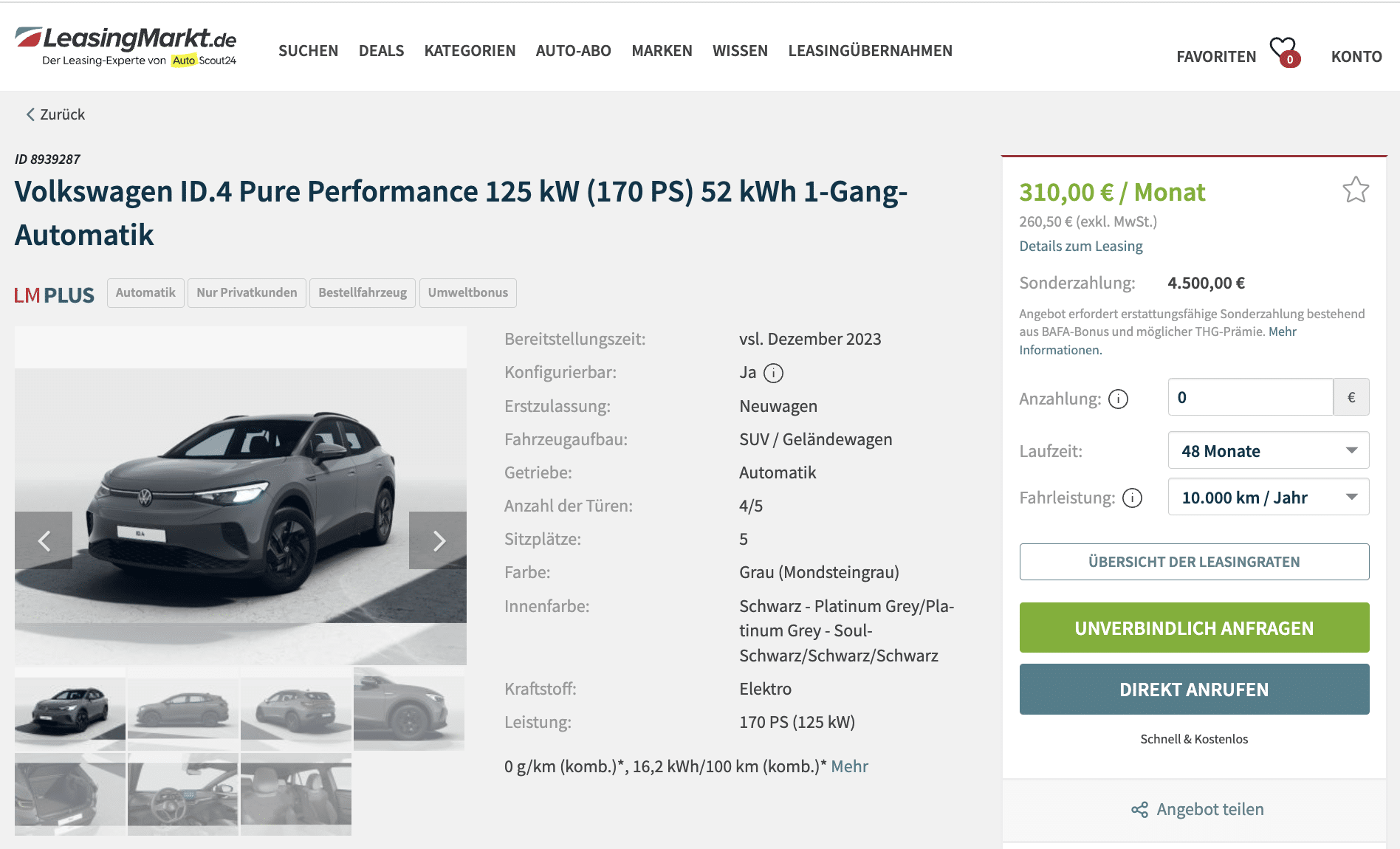Go to FAVORITEN
The height and width of the screenshot is (849, 1400).
pyautogui.click(x=1216, y=57)
